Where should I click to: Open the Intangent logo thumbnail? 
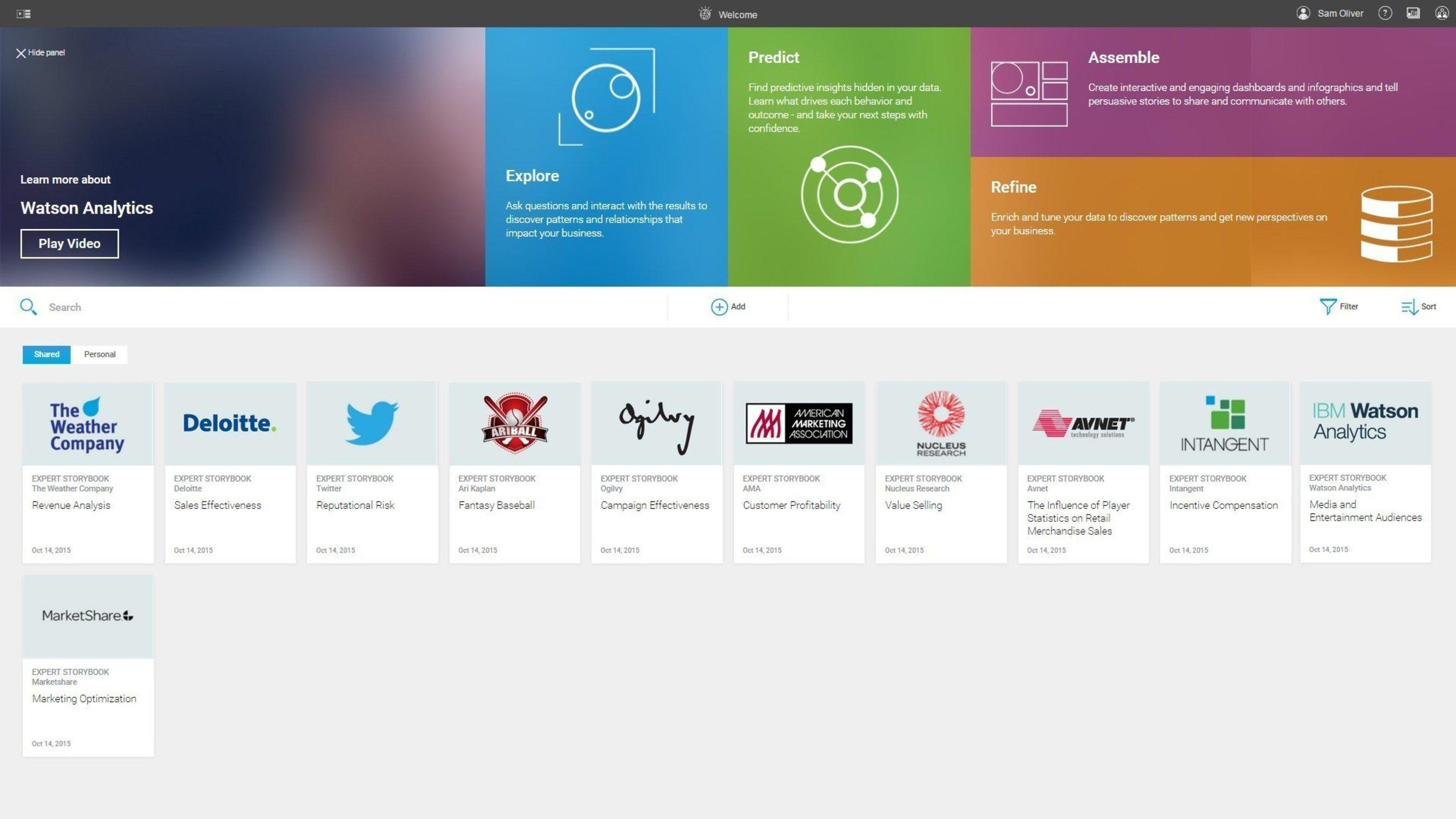point(1225,424)
